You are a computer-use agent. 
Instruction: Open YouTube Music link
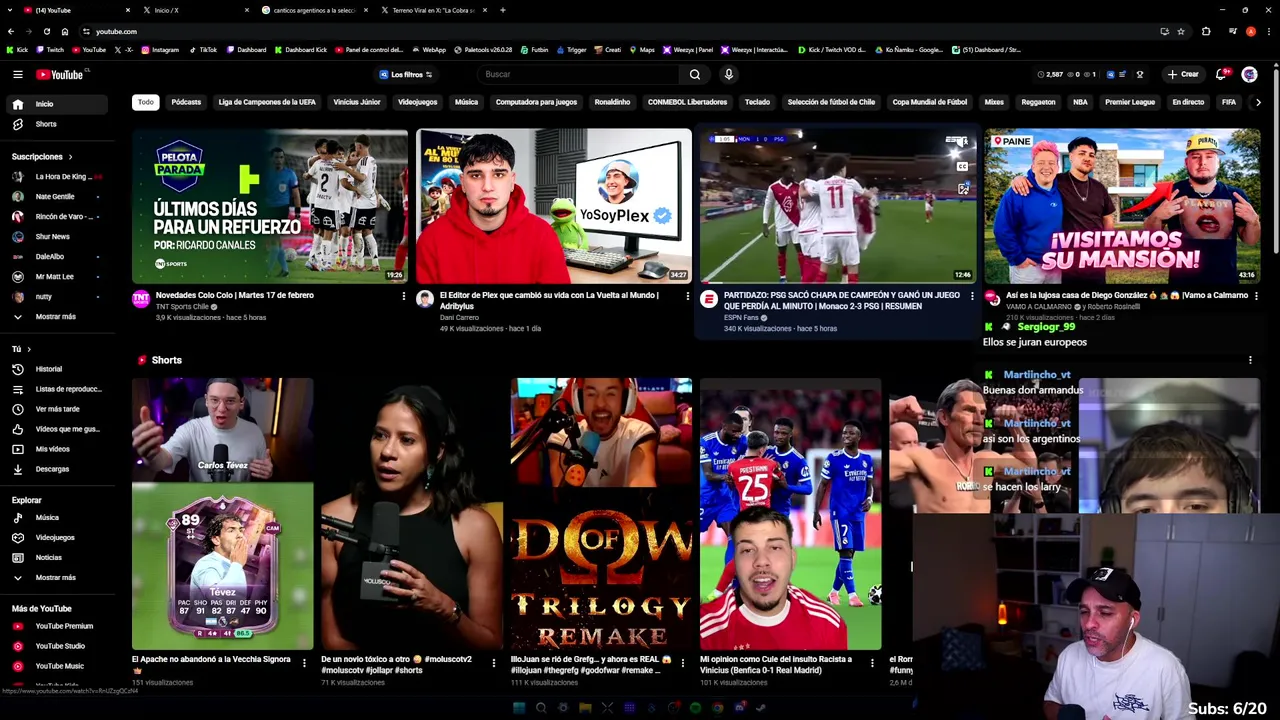tap(58, 666)
